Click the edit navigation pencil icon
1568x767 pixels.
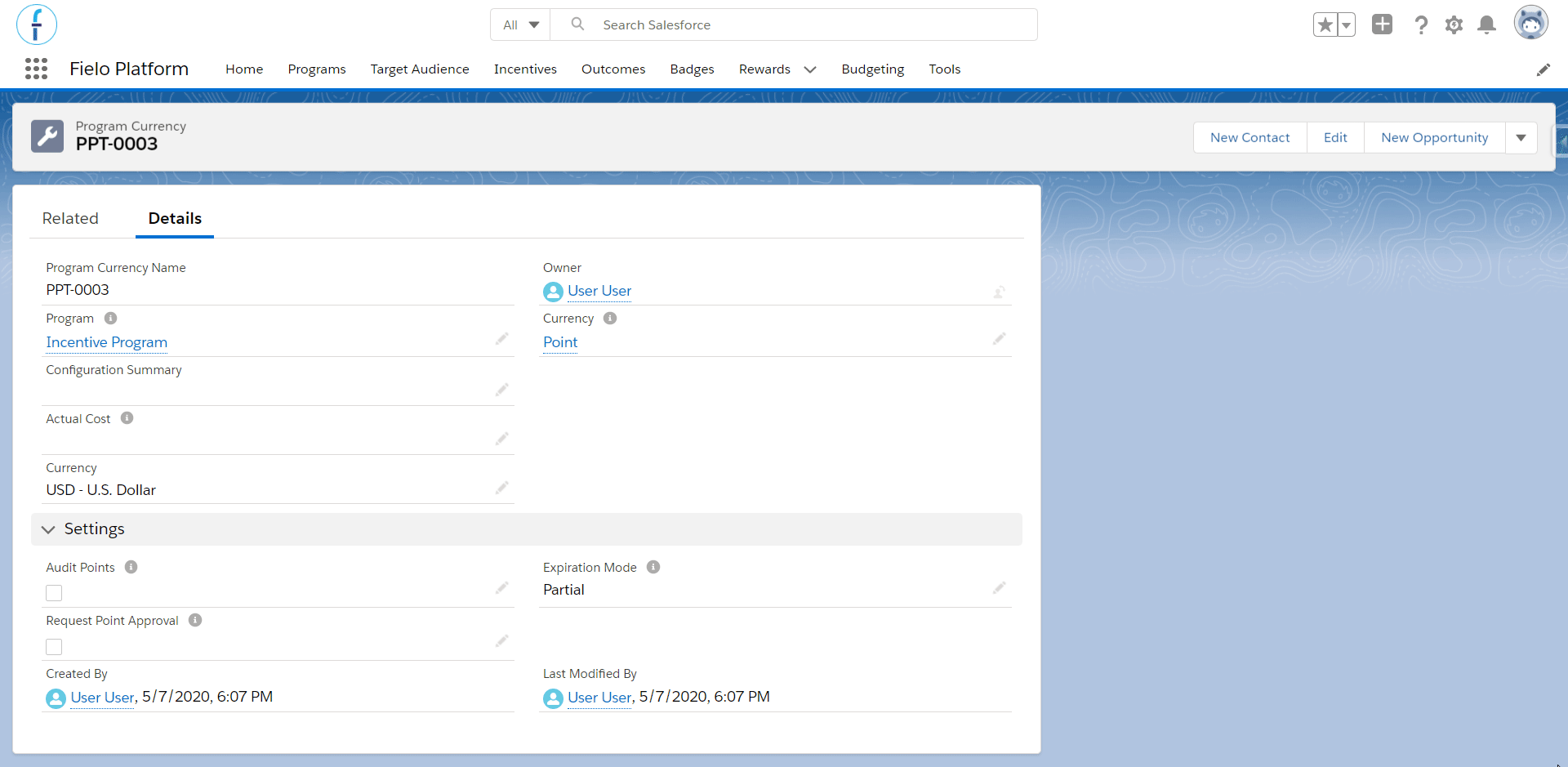pyautogui.click(x=1543, y=69)
